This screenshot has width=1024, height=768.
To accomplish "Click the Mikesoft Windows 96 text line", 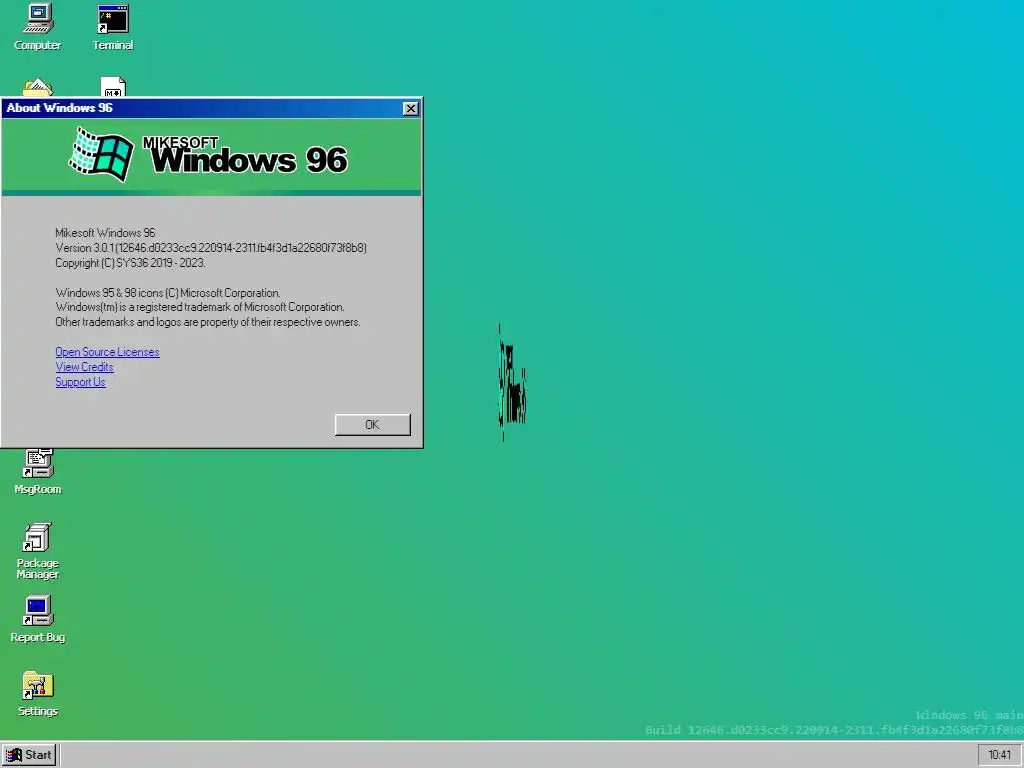I will coord(105,233).
